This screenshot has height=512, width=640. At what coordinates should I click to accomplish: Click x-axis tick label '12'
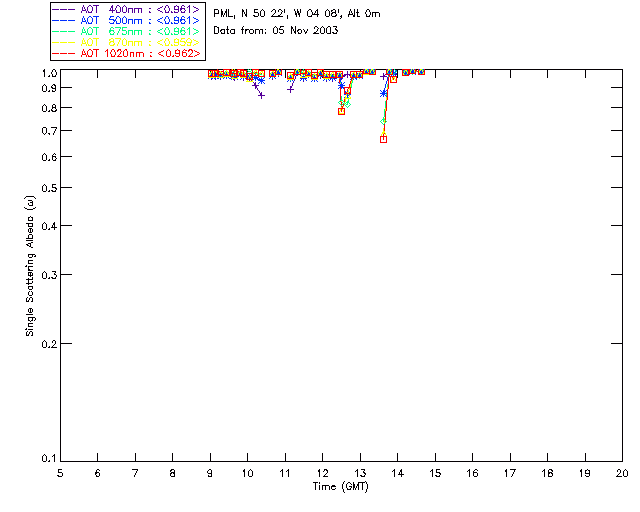[322, 473]
